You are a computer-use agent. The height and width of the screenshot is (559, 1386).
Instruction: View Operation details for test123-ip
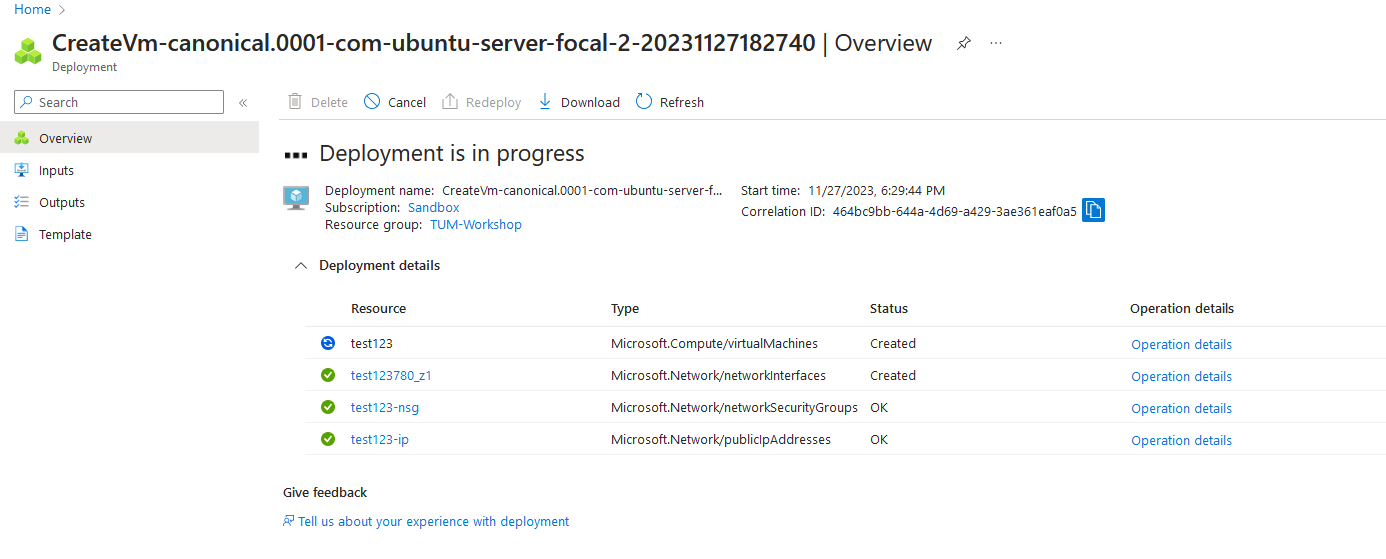(x=1182, y=441)
